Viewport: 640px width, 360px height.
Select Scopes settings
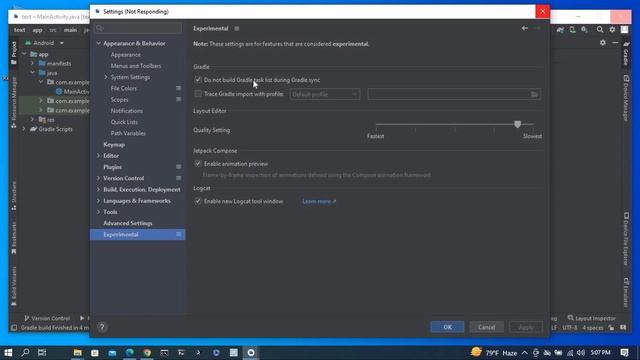click(119, 100)
